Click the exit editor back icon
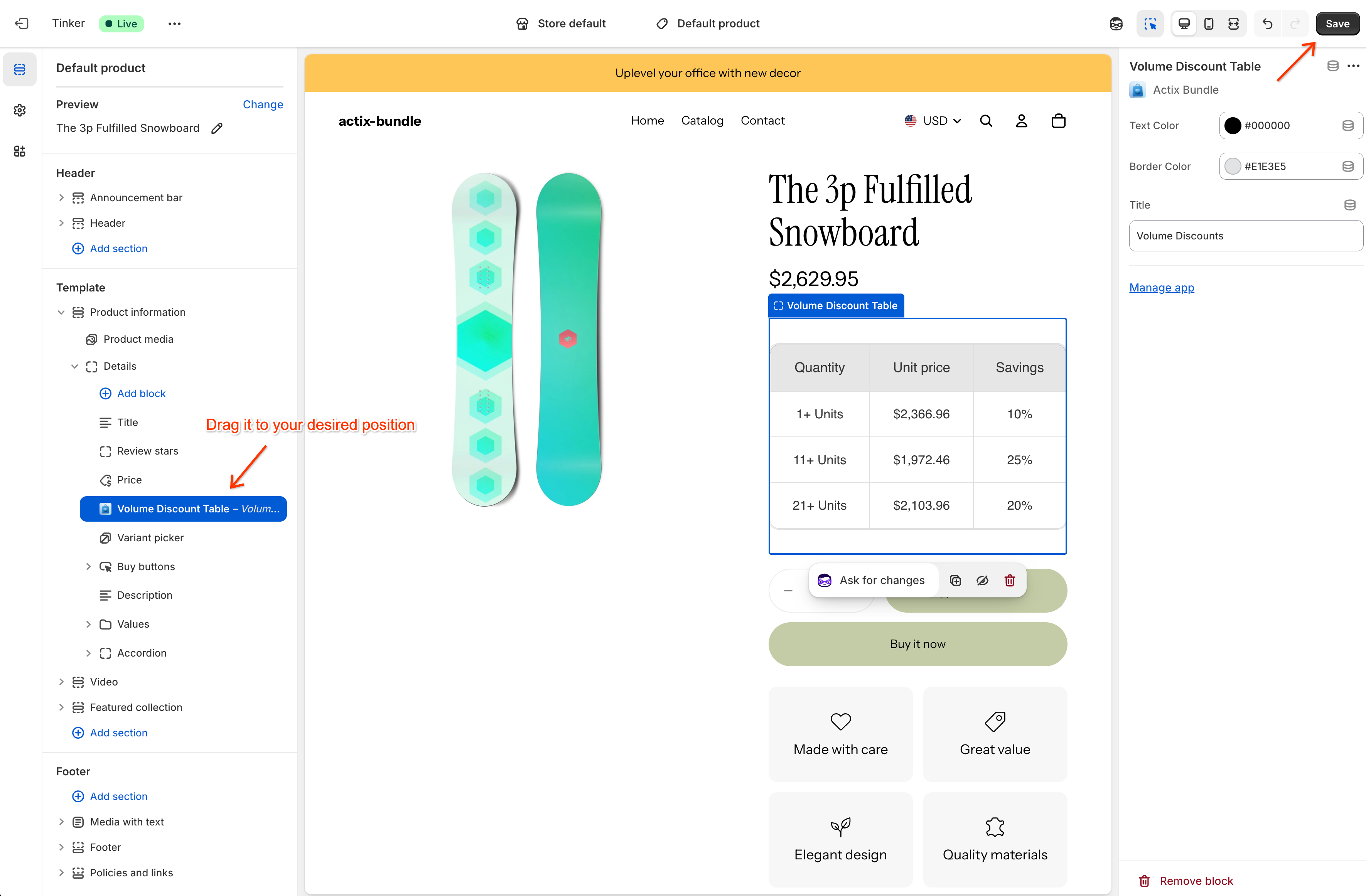 [21, 24]
